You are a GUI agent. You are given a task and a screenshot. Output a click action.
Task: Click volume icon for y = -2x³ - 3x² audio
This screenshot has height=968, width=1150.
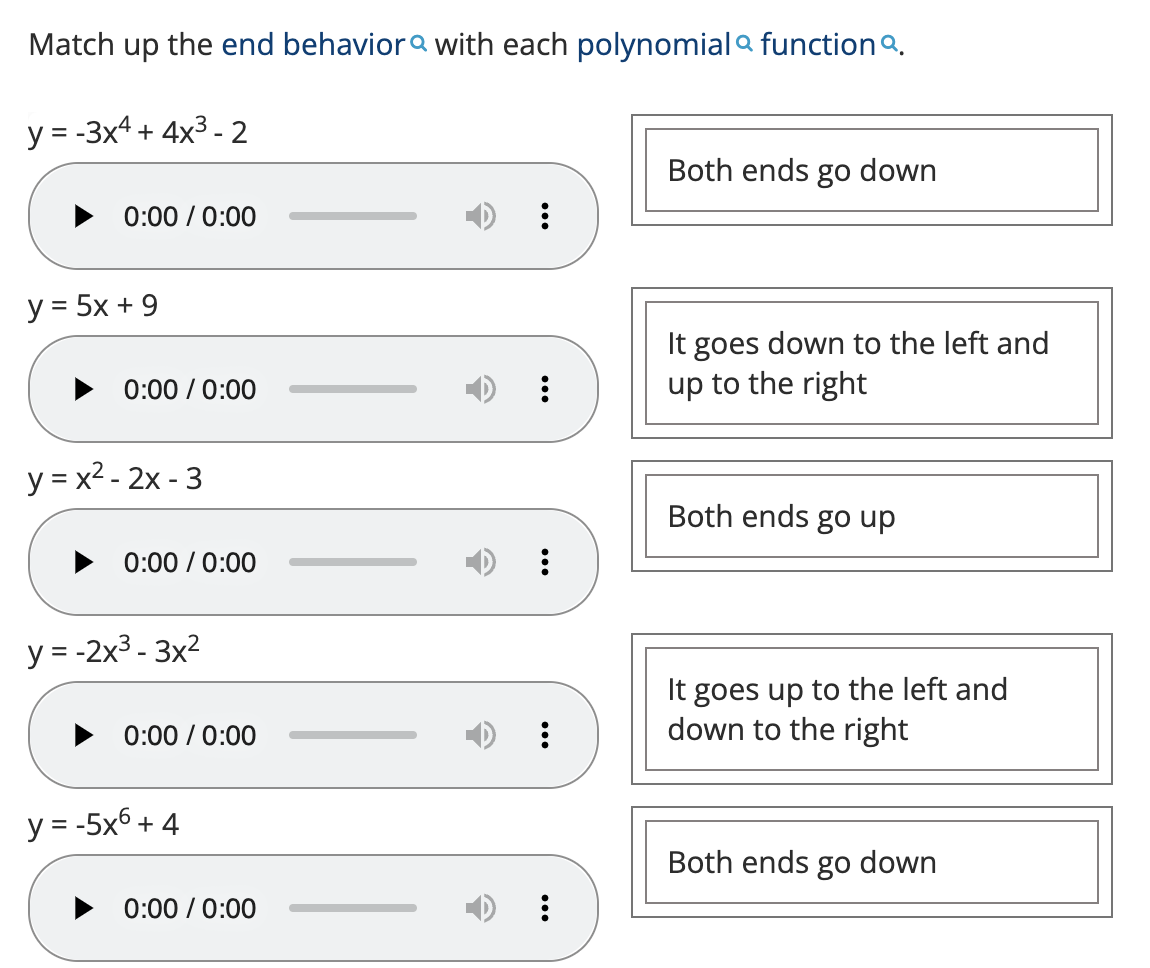[x=479, y=735]
